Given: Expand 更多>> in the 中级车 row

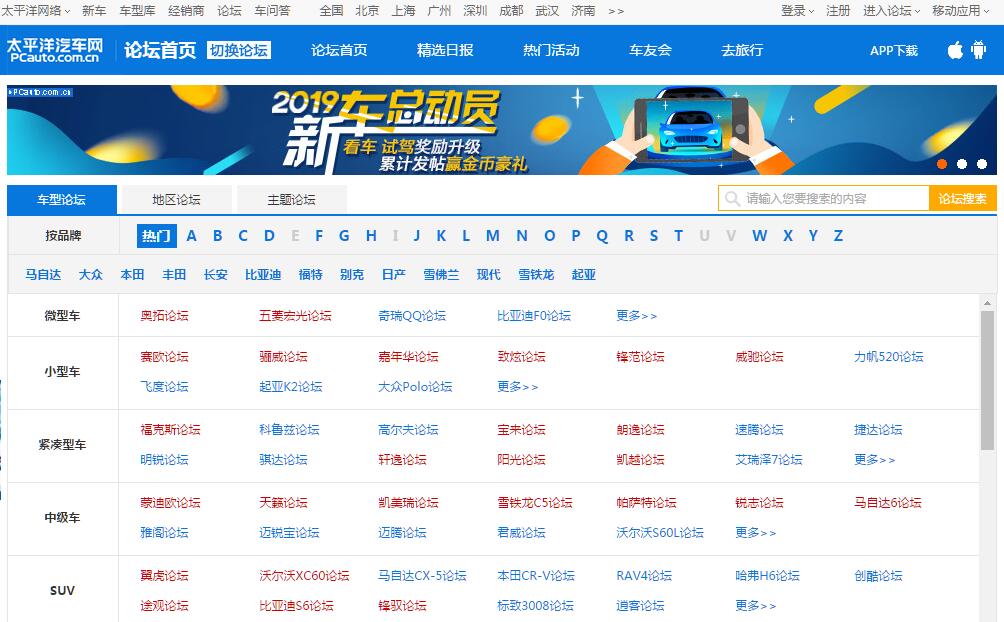Looking at the screenshot, I should coord(756,532).
